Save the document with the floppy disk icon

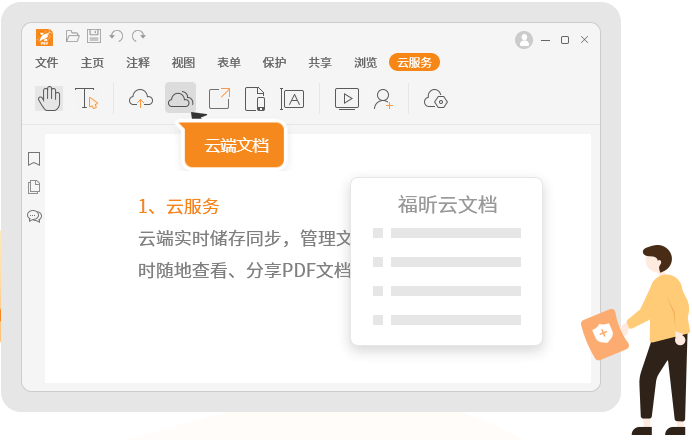tap(94, 36)
